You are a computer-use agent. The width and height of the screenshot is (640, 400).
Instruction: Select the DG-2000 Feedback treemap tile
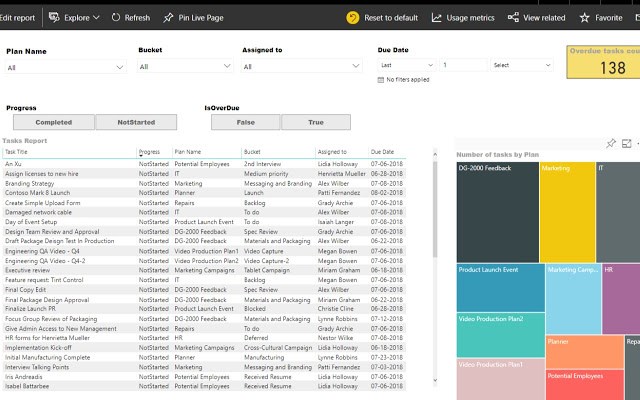click(498, 212)
